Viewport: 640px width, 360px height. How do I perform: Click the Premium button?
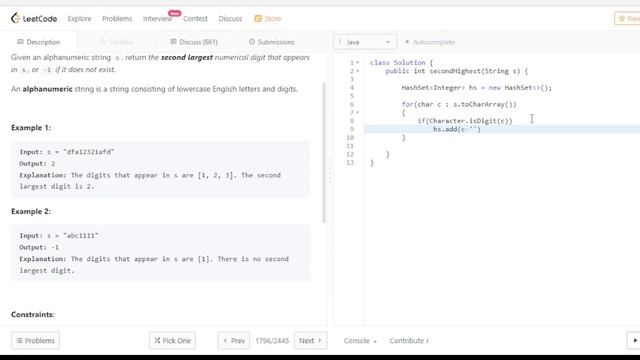point(627,18)
